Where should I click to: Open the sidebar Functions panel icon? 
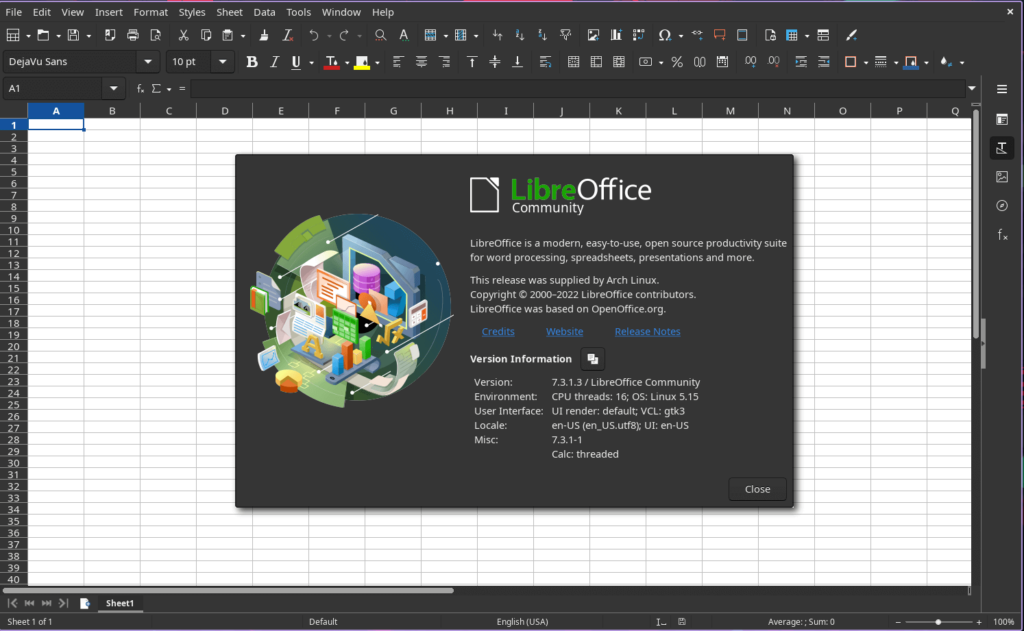point(1002,235)
